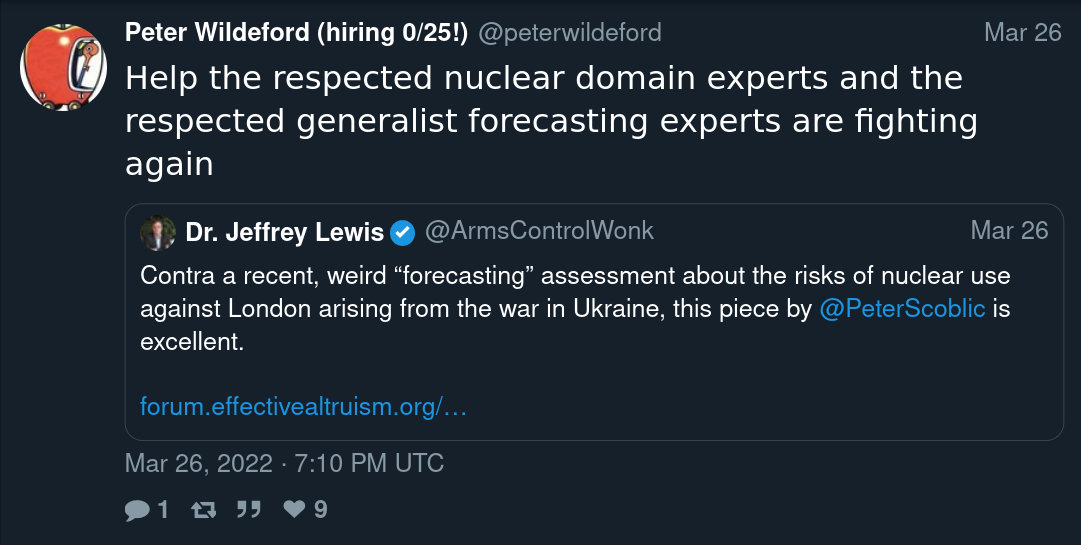1090x550 pixels.
Task: Open the Dr. Jeffrey Lewis name link
Action: [285, 233]
